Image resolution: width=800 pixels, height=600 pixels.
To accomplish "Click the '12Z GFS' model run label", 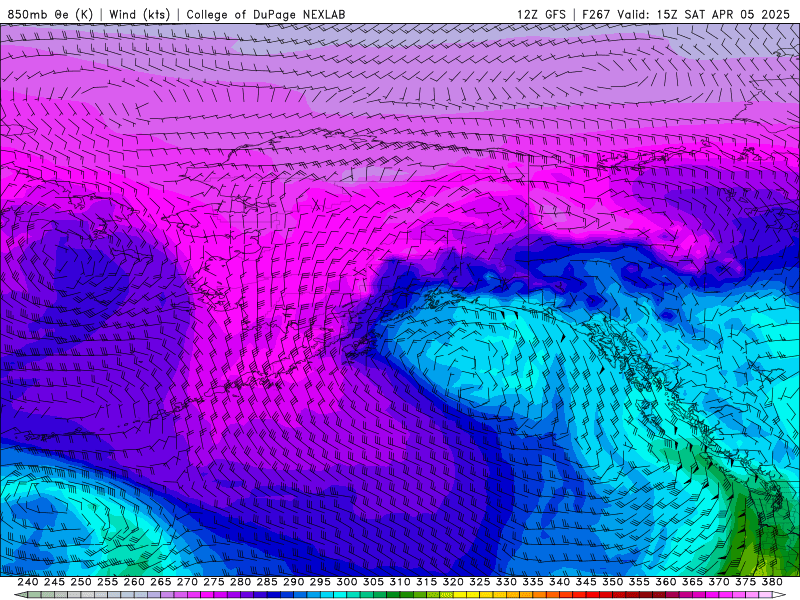I will [x=541, y=14].
